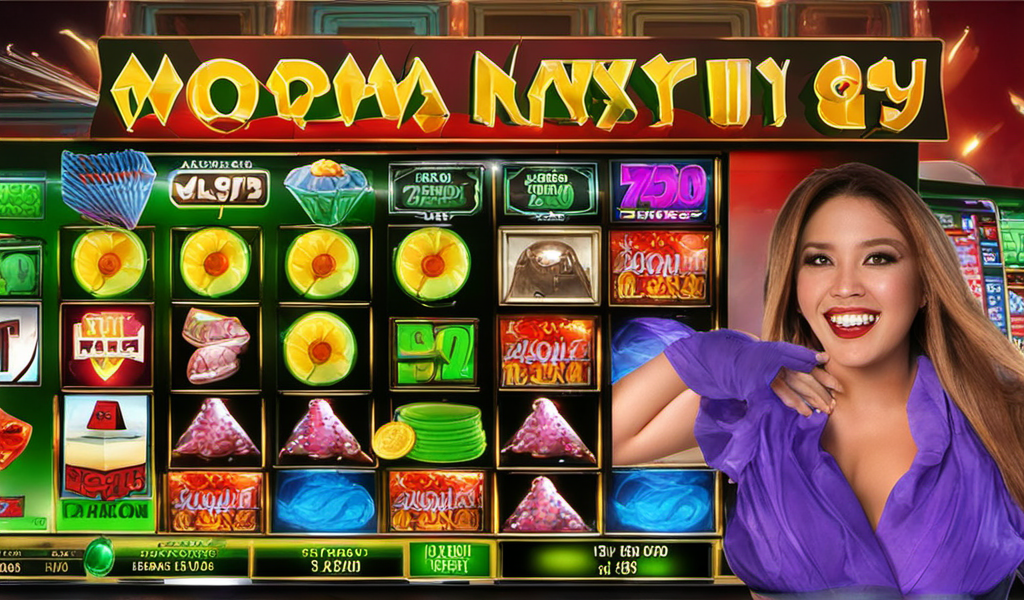Select the diamond gem with gold top
Image resolution: width=1024 pixels, height=600 pixels.
point(327,191)
